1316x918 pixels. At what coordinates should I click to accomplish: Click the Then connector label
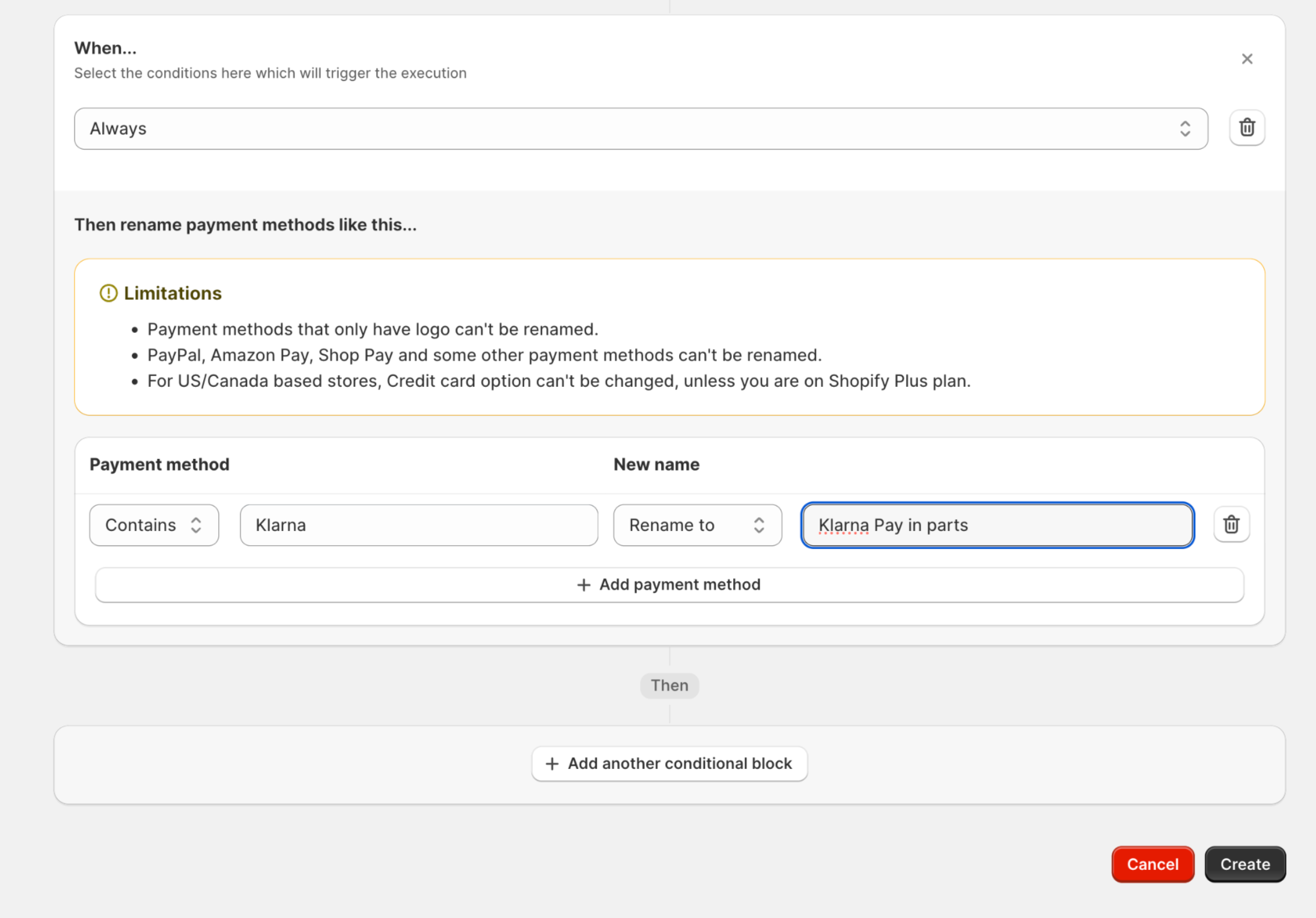669,685
